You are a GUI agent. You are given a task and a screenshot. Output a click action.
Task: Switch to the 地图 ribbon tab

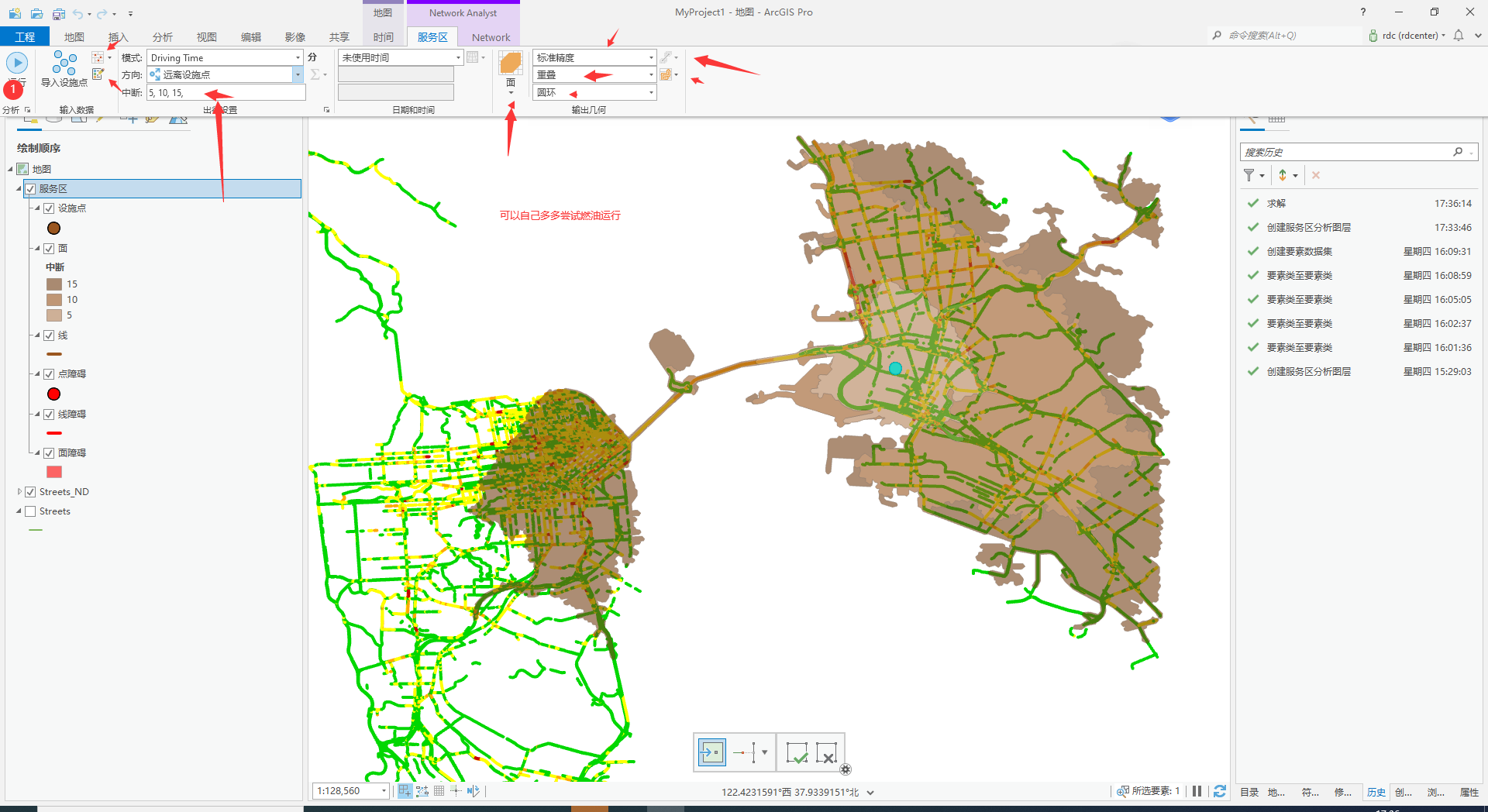(74, 36)
